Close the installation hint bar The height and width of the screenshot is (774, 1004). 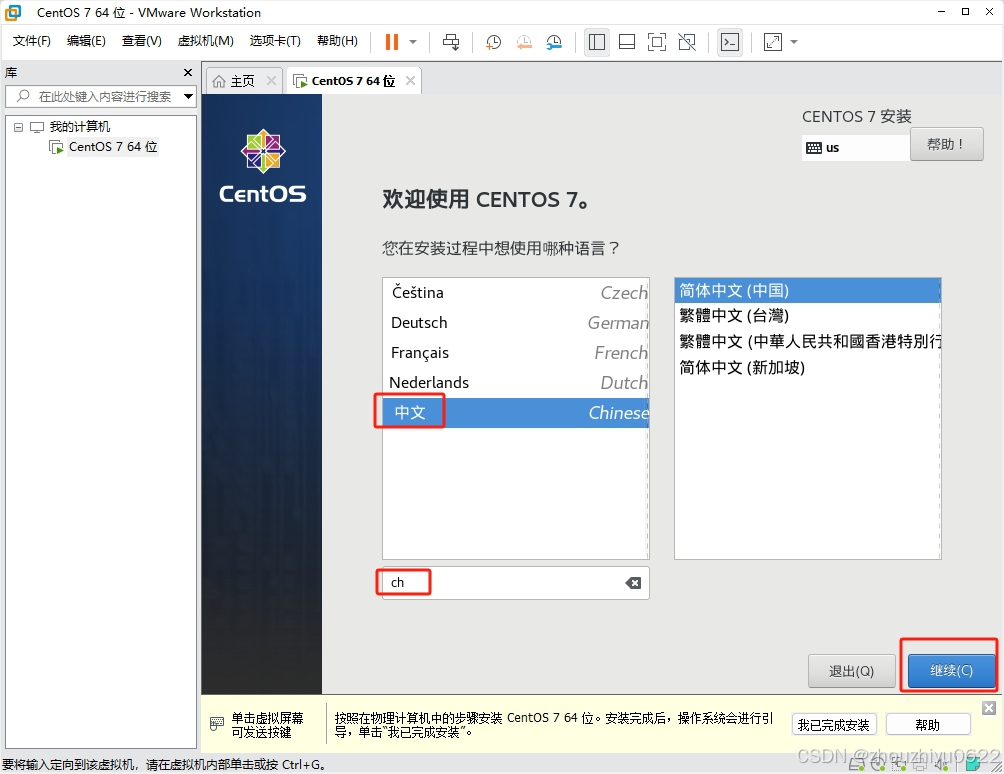click(x=989, y=708)
